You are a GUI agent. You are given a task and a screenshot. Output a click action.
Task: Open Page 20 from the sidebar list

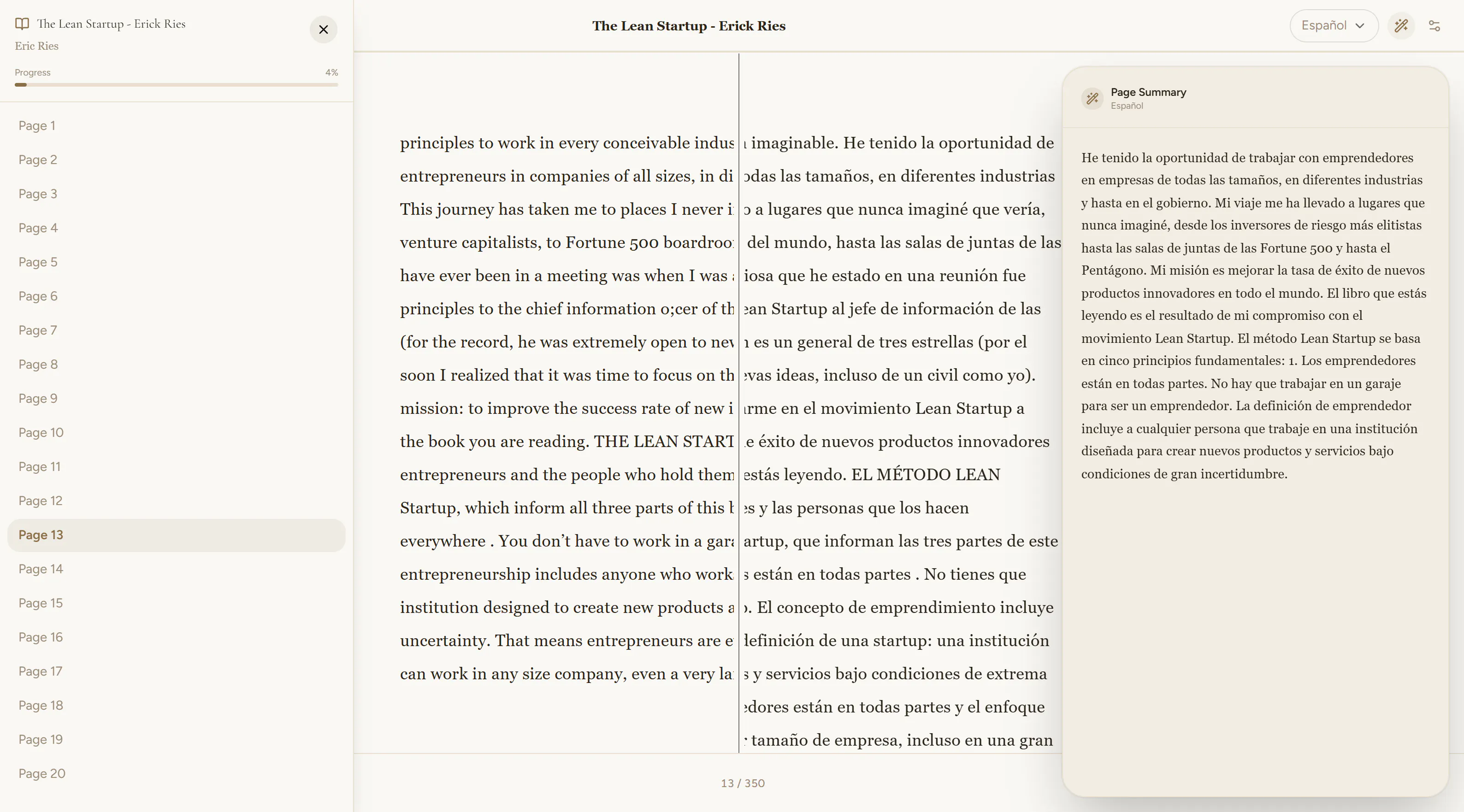(x=176, y=773)
